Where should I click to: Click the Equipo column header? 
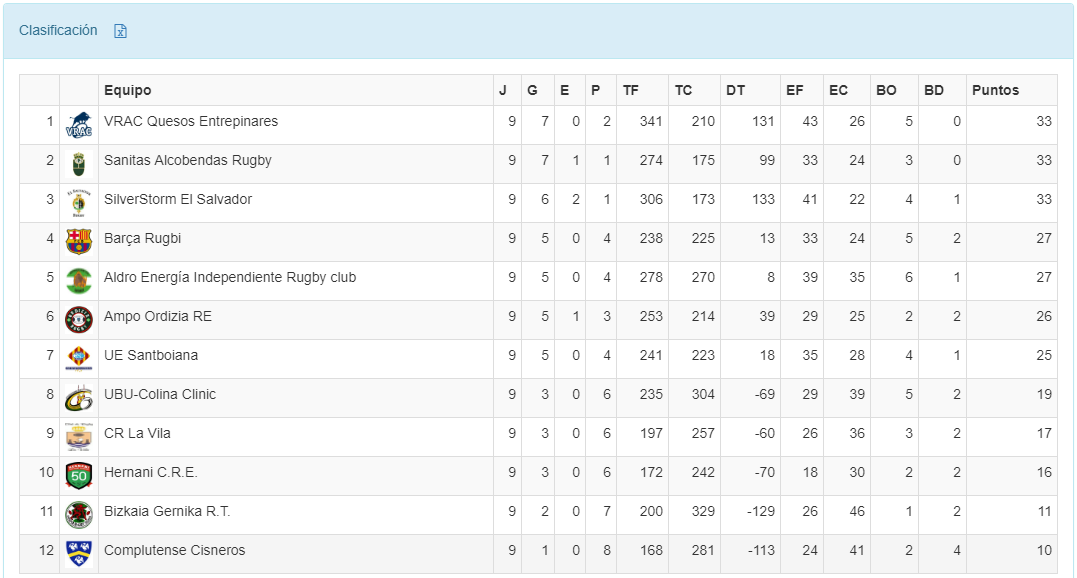(x=128, y=90)
